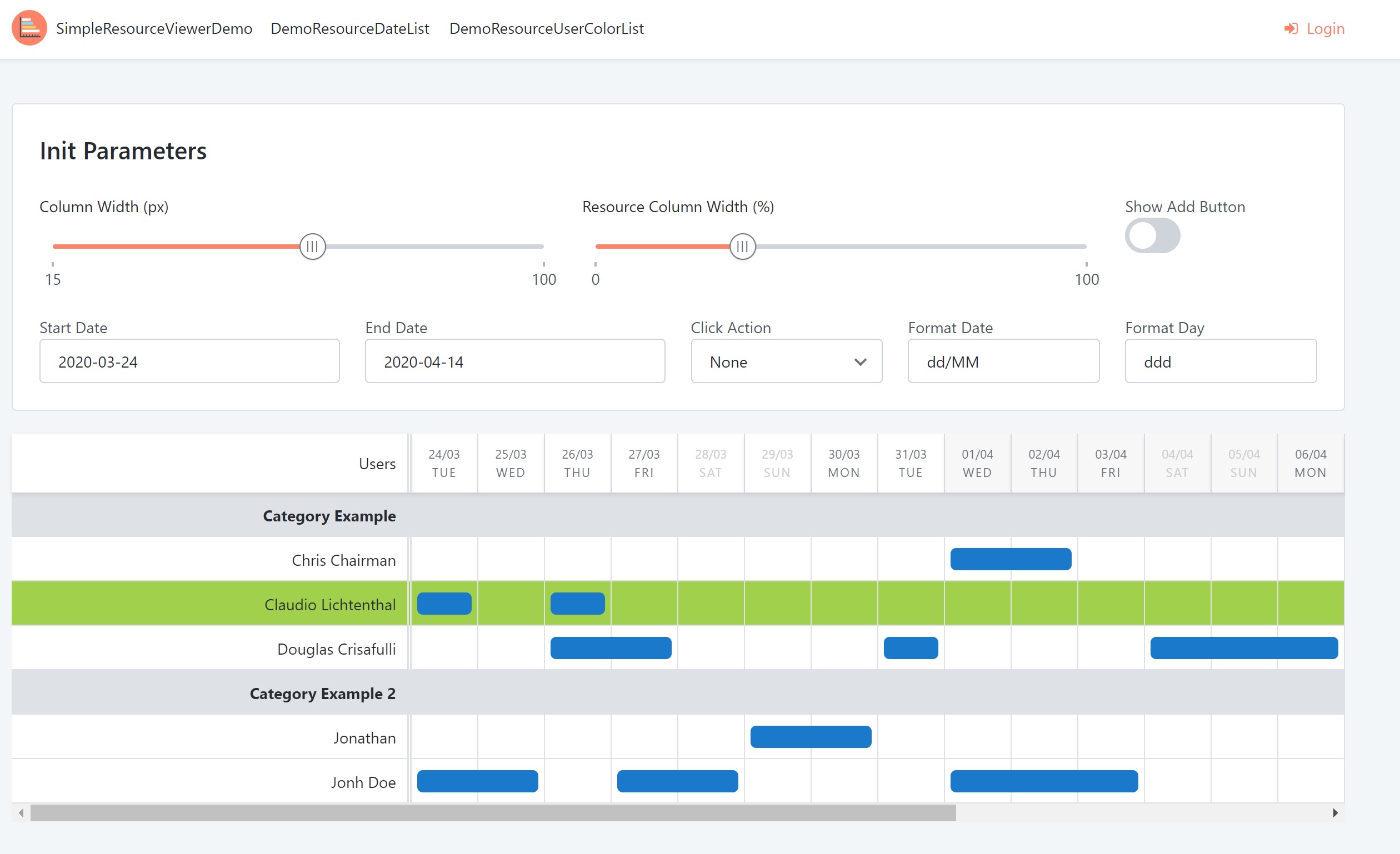This screenshot has height=854, width=1400.
Task: Click Jonh Doe's booking starting 01/04
Action: (1044, 781)
